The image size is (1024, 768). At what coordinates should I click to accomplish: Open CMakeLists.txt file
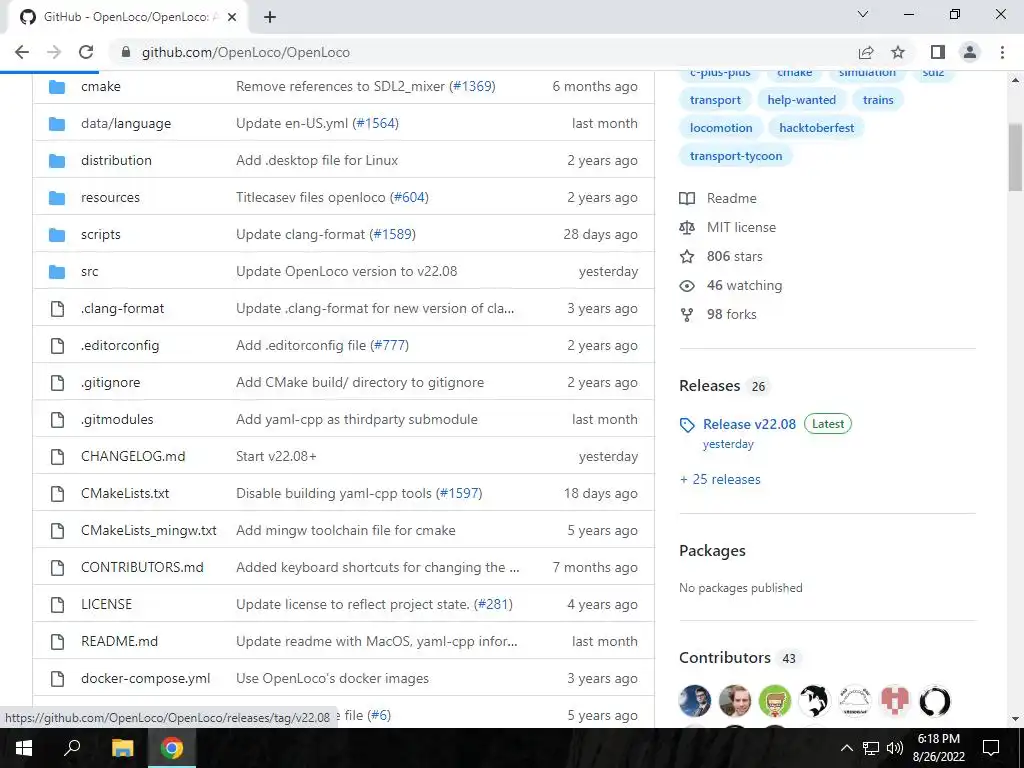click(x=125, y=494)
